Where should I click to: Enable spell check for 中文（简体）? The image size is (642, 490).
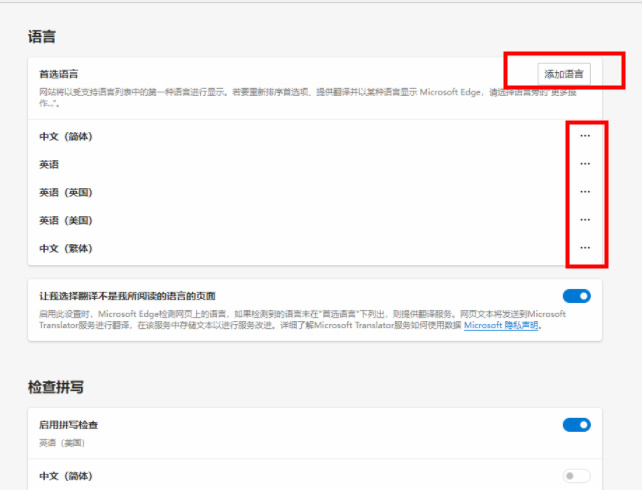point(576,476)
